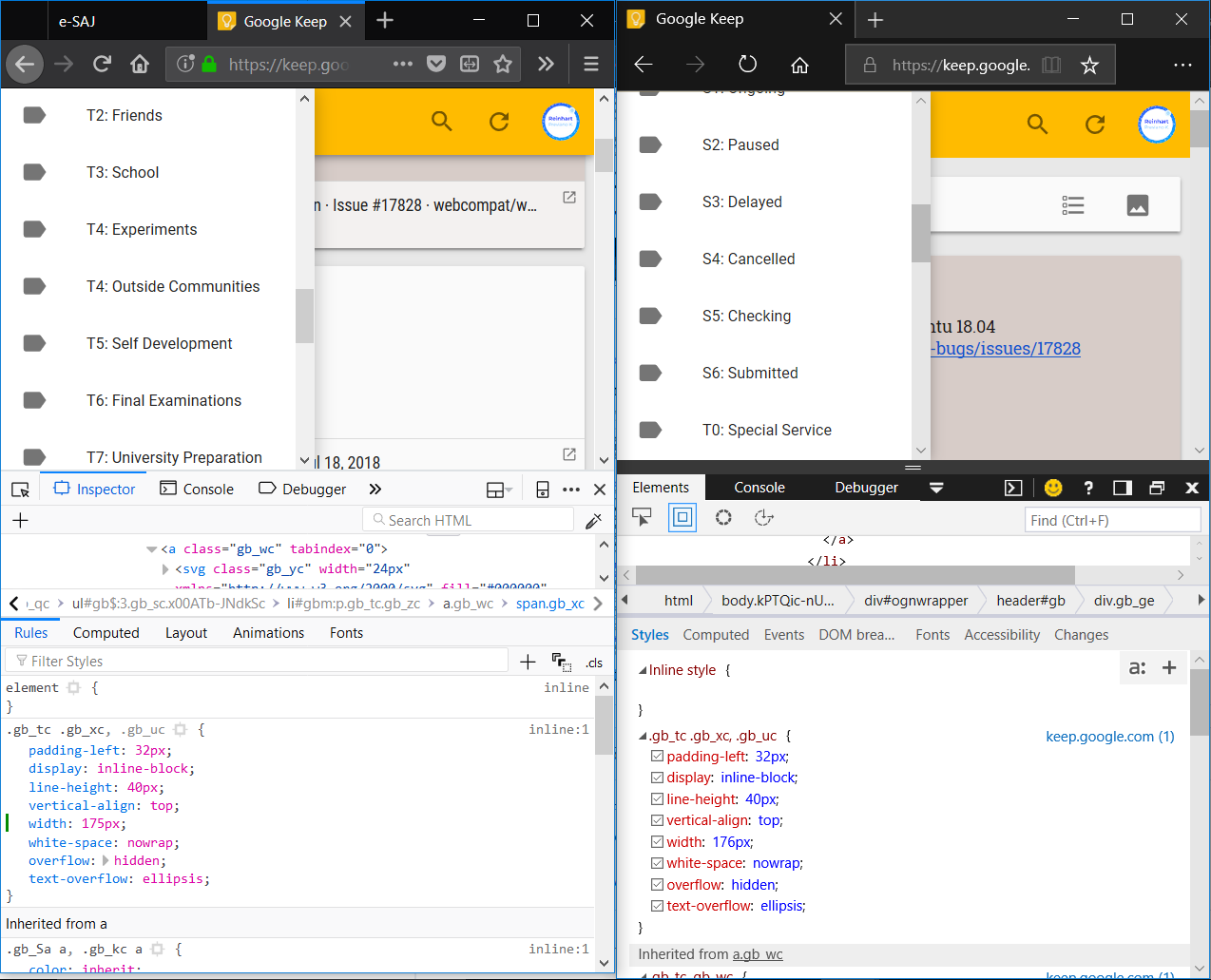Image resolution: width=1211 pixels, height=980 pixels.
Task: Collapse the a.gb_wc element in markup view
Action: pos(151,548)
